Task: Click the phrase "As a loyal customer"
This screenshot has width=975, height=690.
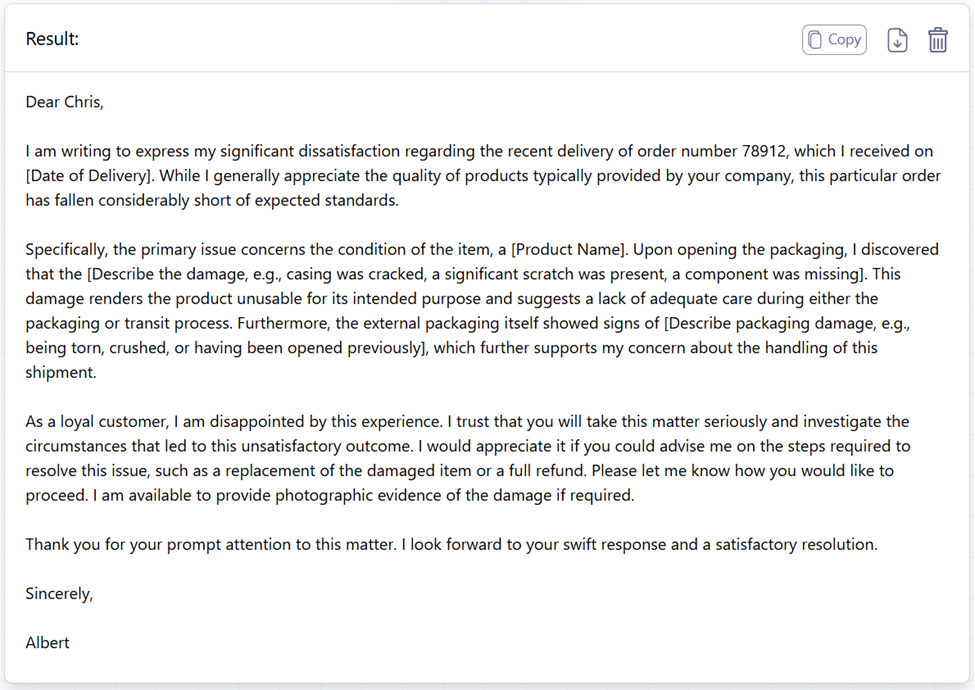Action: 96,421
